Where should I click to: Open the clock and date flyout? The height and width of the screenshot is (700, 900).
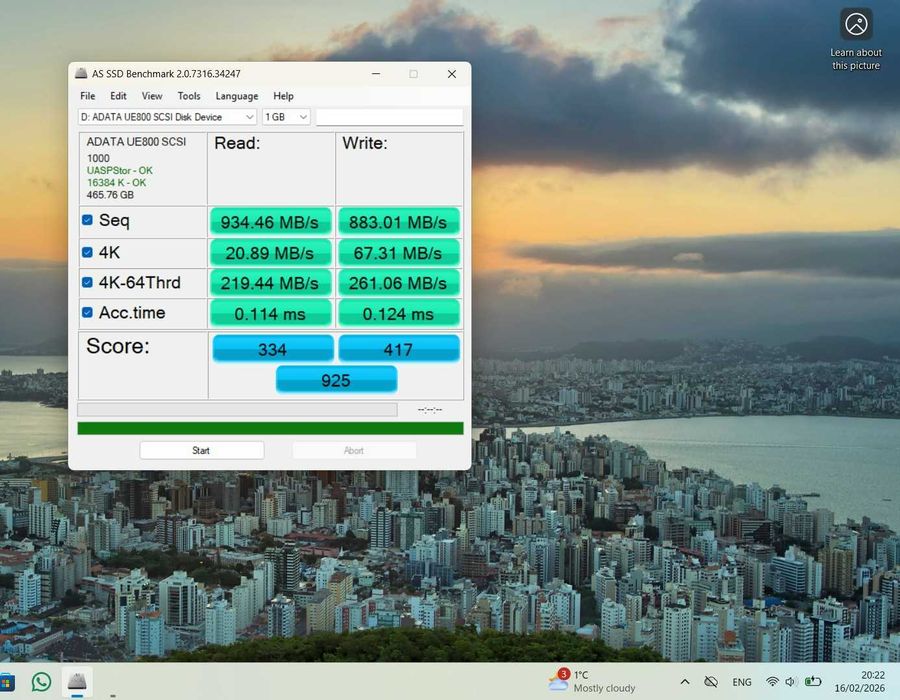[859, 681]
